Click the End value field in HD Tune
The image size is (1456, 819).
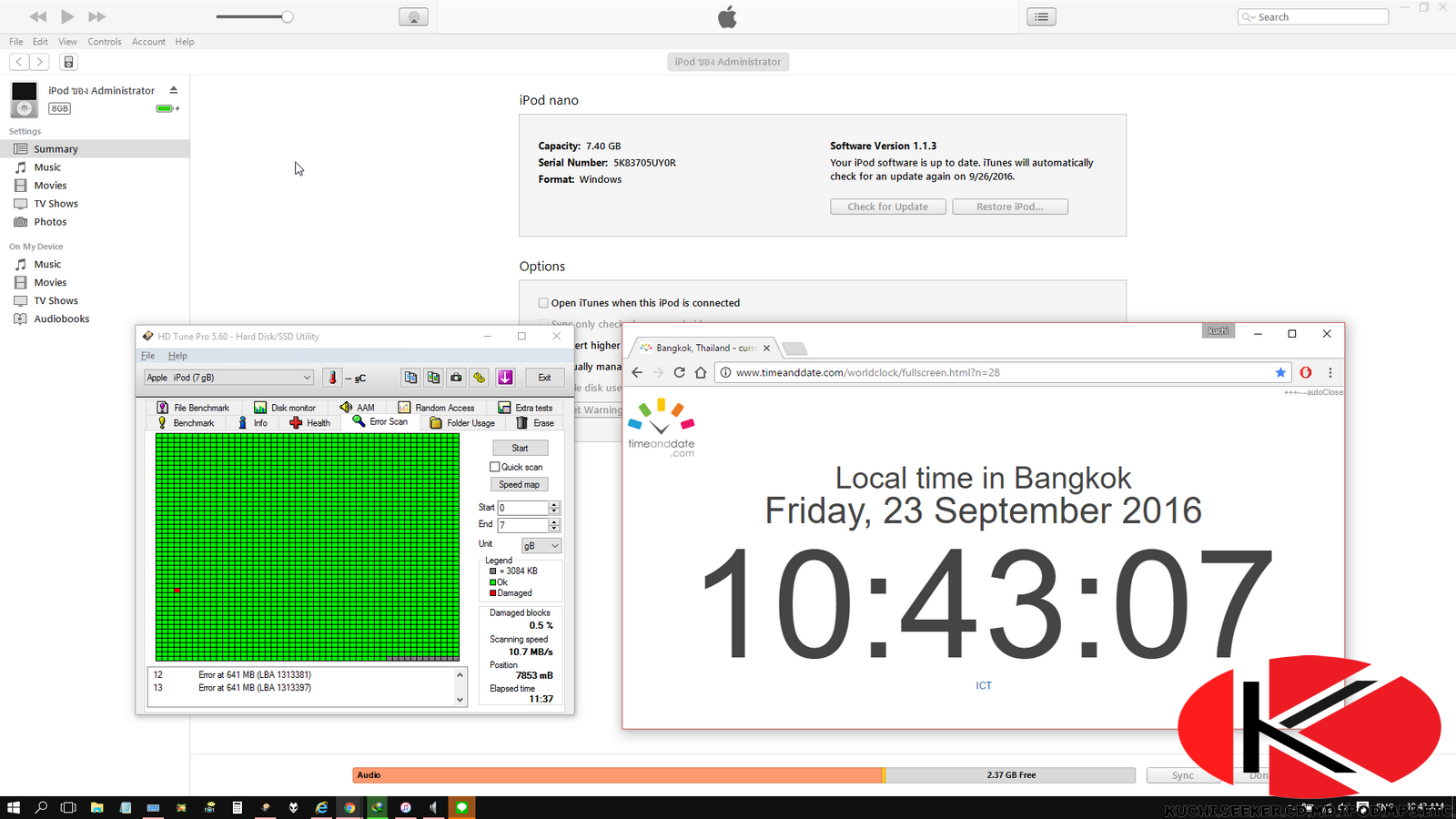(x=522, y=525)
